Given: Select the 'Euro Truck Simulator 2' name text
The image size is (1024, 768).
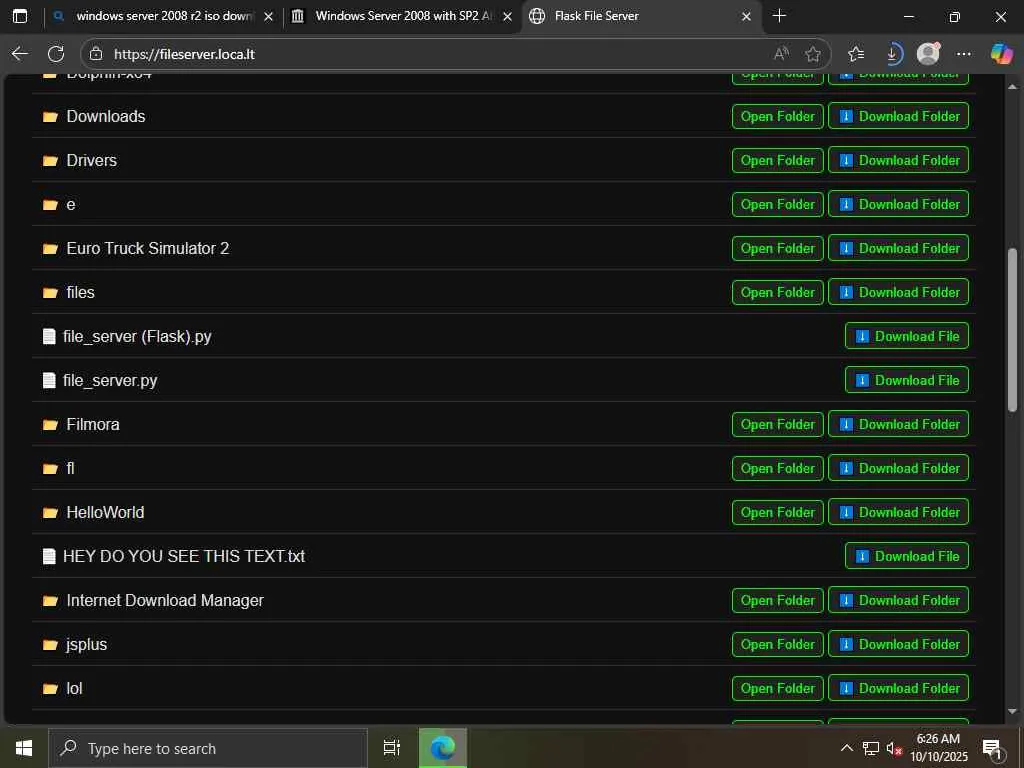Looking at the screenshot, I should click(x=148, y=248).
